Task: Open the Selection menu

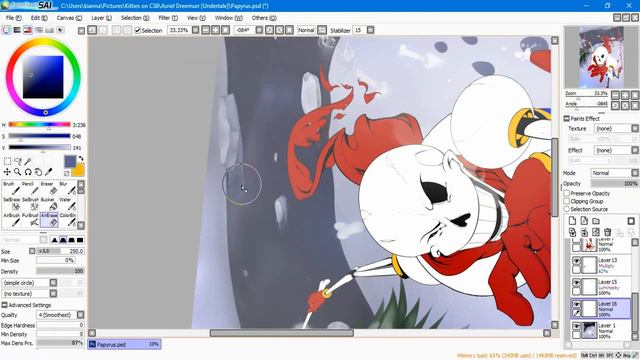Action: 135,18
